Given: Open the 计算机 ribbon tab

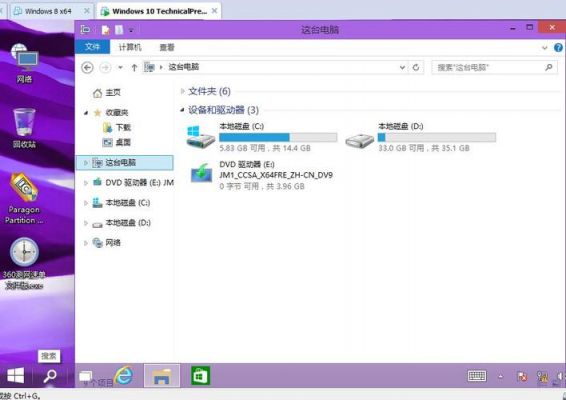Looking at the screenshot, I should point(130,47).
